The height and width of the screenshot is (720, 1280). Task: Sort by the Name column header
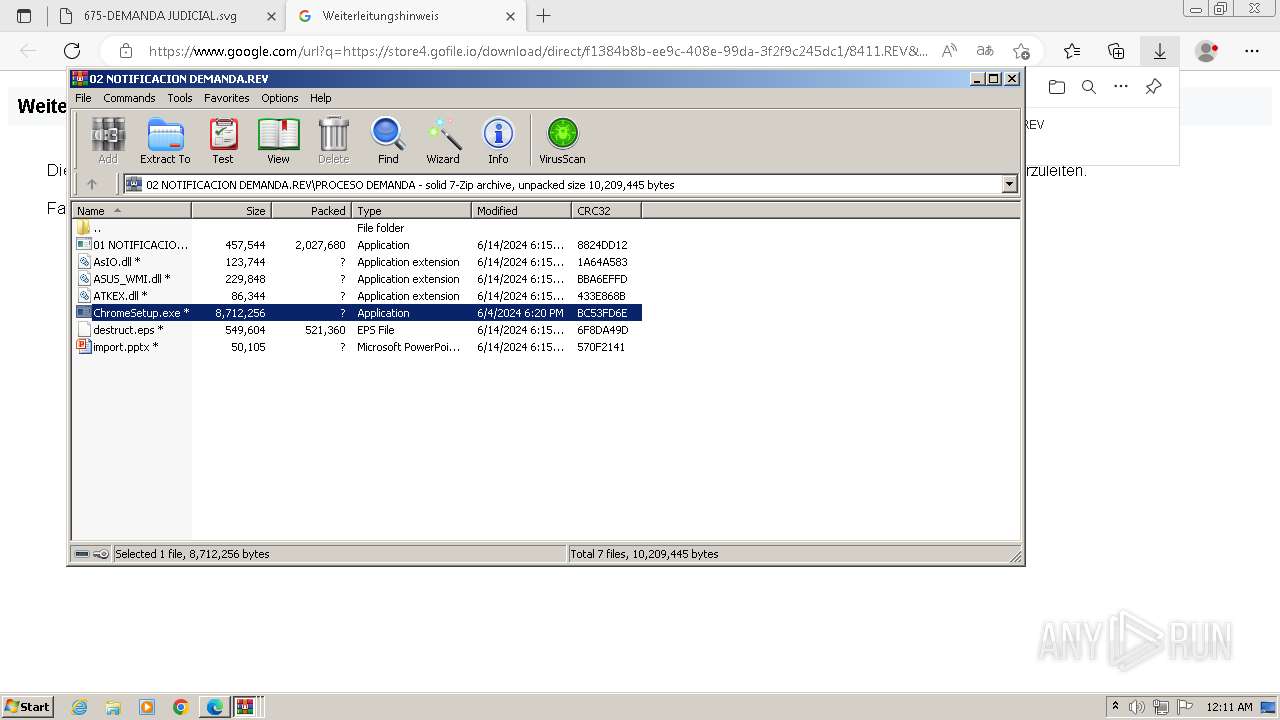(x=131, y=210)
